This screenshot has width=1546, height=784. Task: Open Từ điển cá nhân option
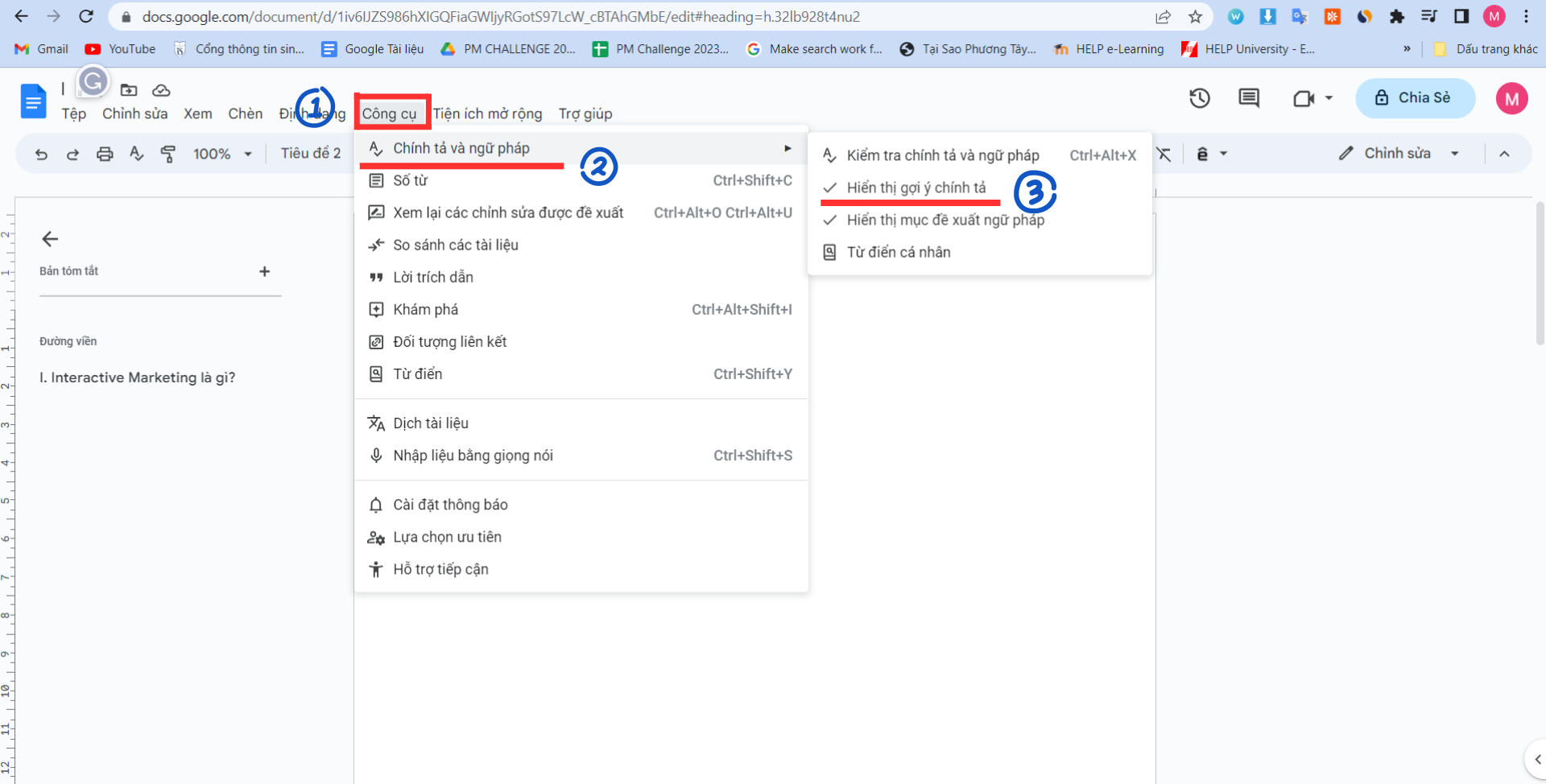pos(898,252)
